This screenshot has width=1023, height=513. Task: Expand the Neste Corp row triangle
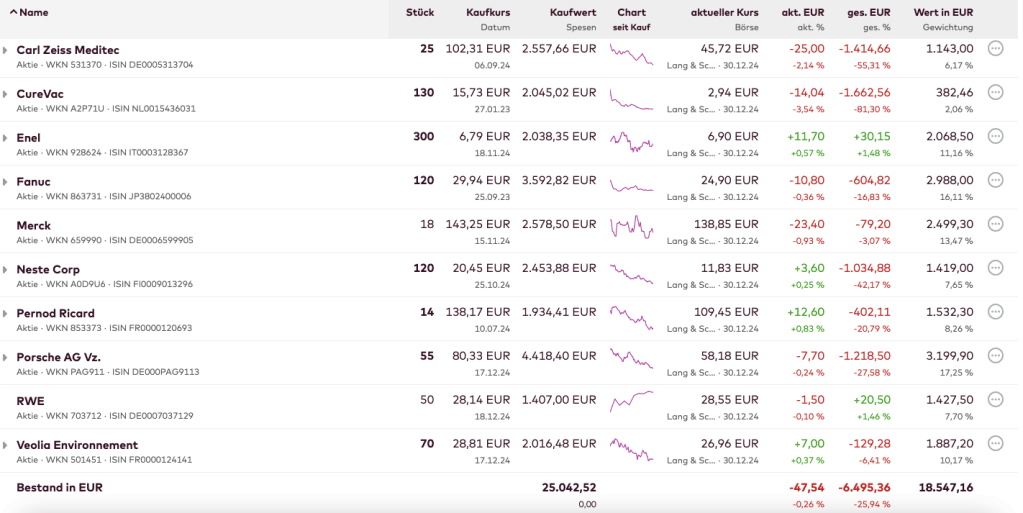6,270
